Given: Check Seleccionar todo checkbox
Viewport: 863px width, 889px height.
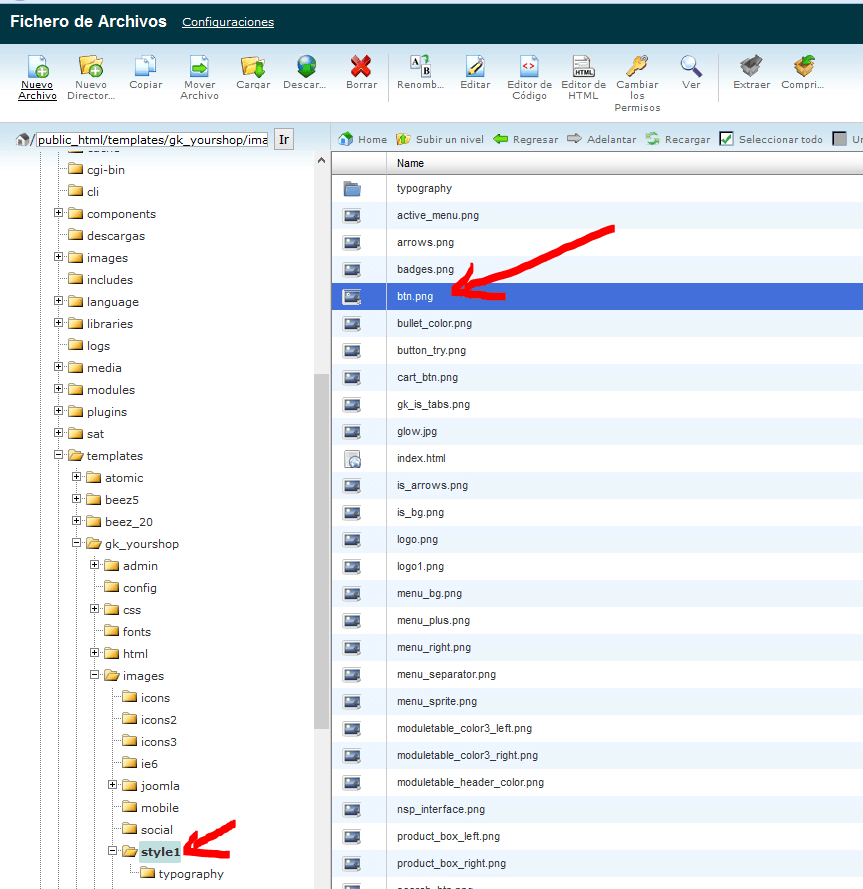Looking at the screenshot, I should click(x=726, y=139).
